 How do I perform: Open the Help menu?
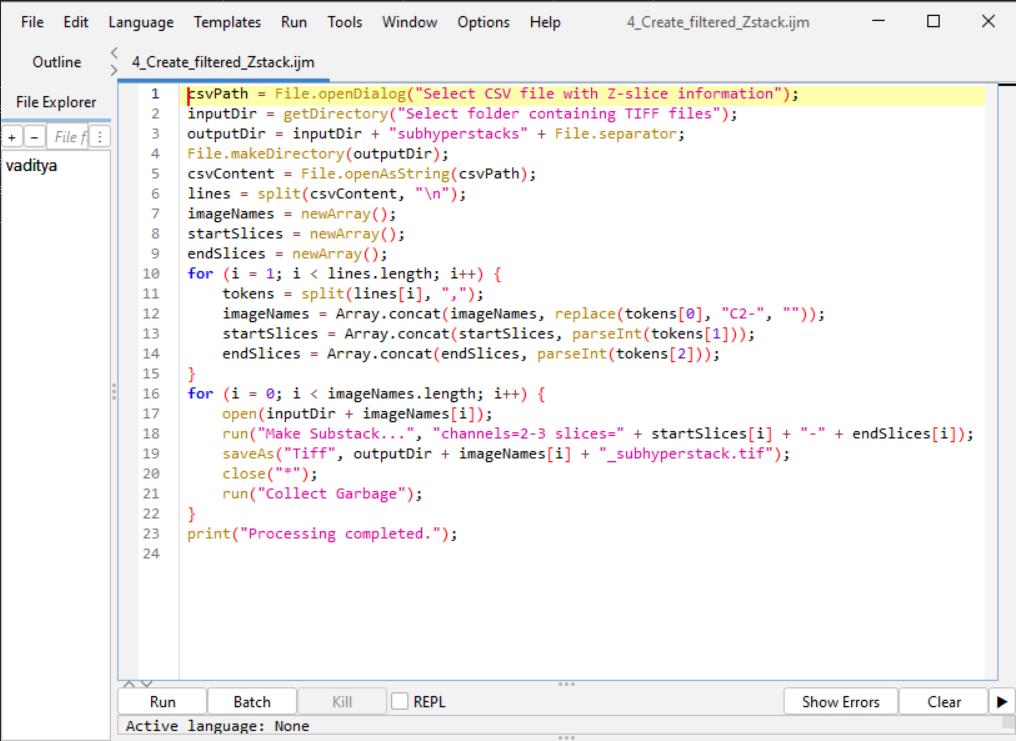pyautogui.click(x=545, y=22)
